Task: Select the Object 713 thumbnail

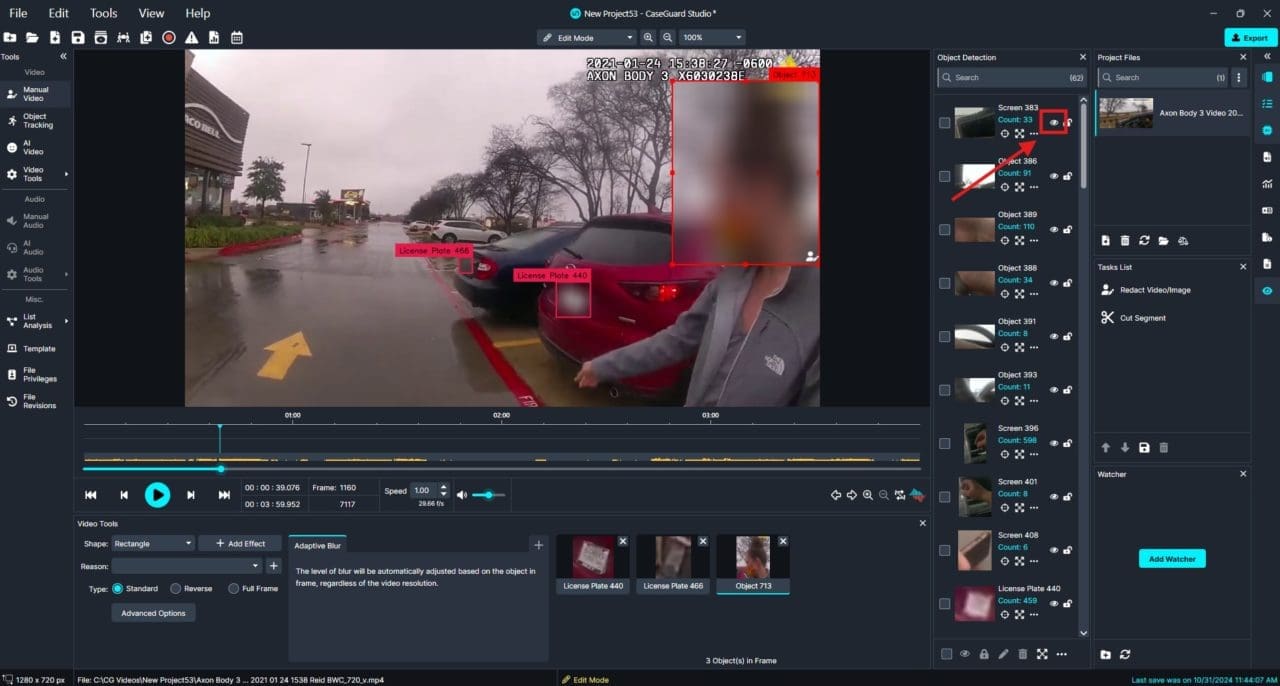Action: (753, 557)
